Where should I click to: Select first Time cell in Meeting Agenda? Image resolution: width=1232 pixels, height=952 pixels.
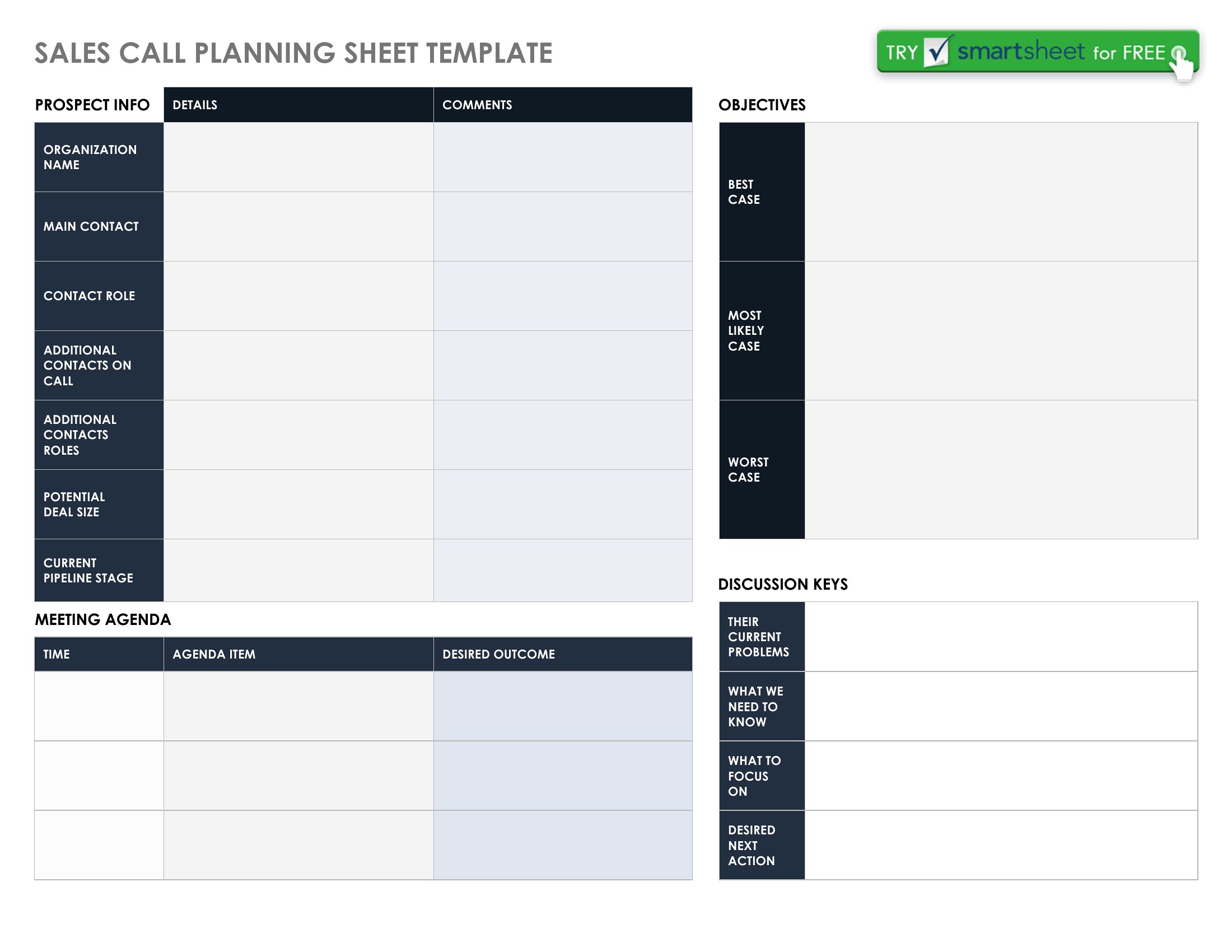[x=99, y=706]
